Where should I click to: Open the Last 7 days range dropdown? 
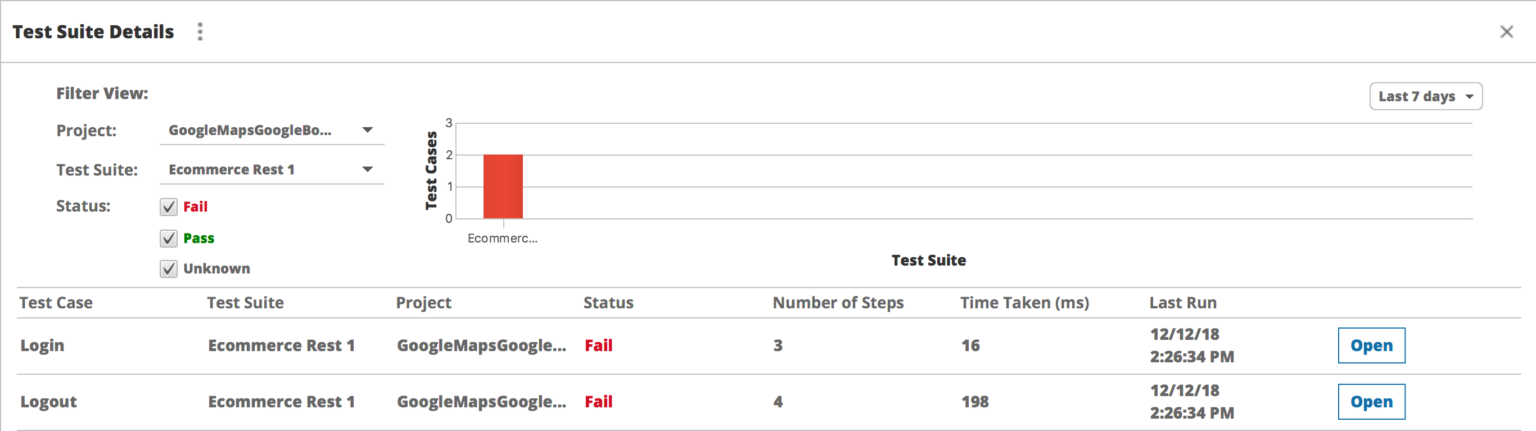[1425, 97]
